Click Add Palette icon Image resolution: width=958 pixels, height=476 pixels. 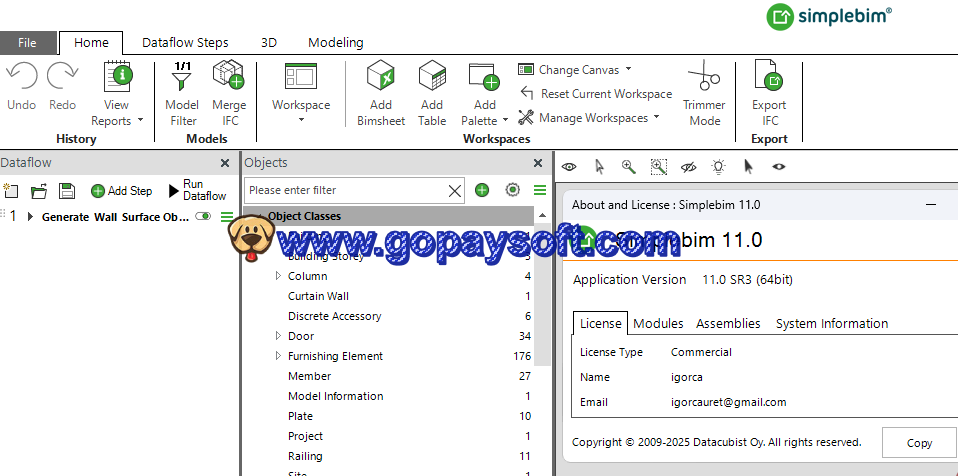(484, 76)
